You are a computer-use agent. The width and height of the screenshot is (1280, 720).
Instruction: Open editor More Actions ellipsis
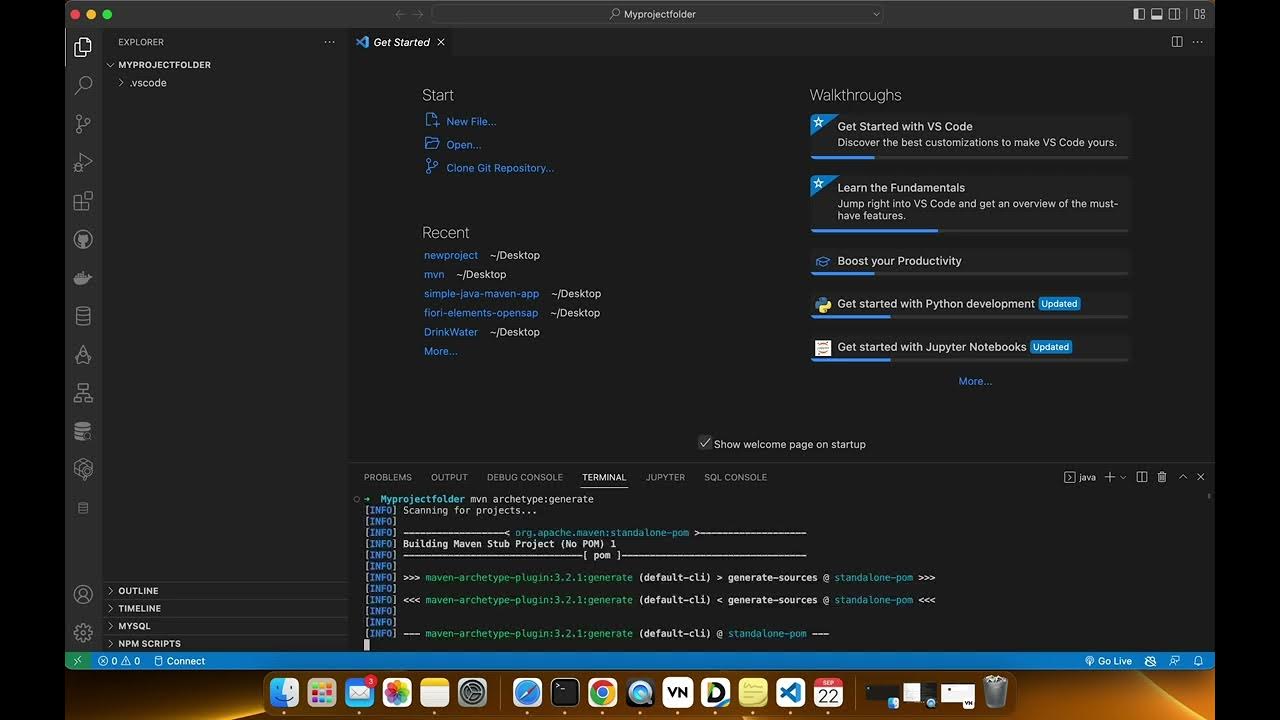[1197, 42]
